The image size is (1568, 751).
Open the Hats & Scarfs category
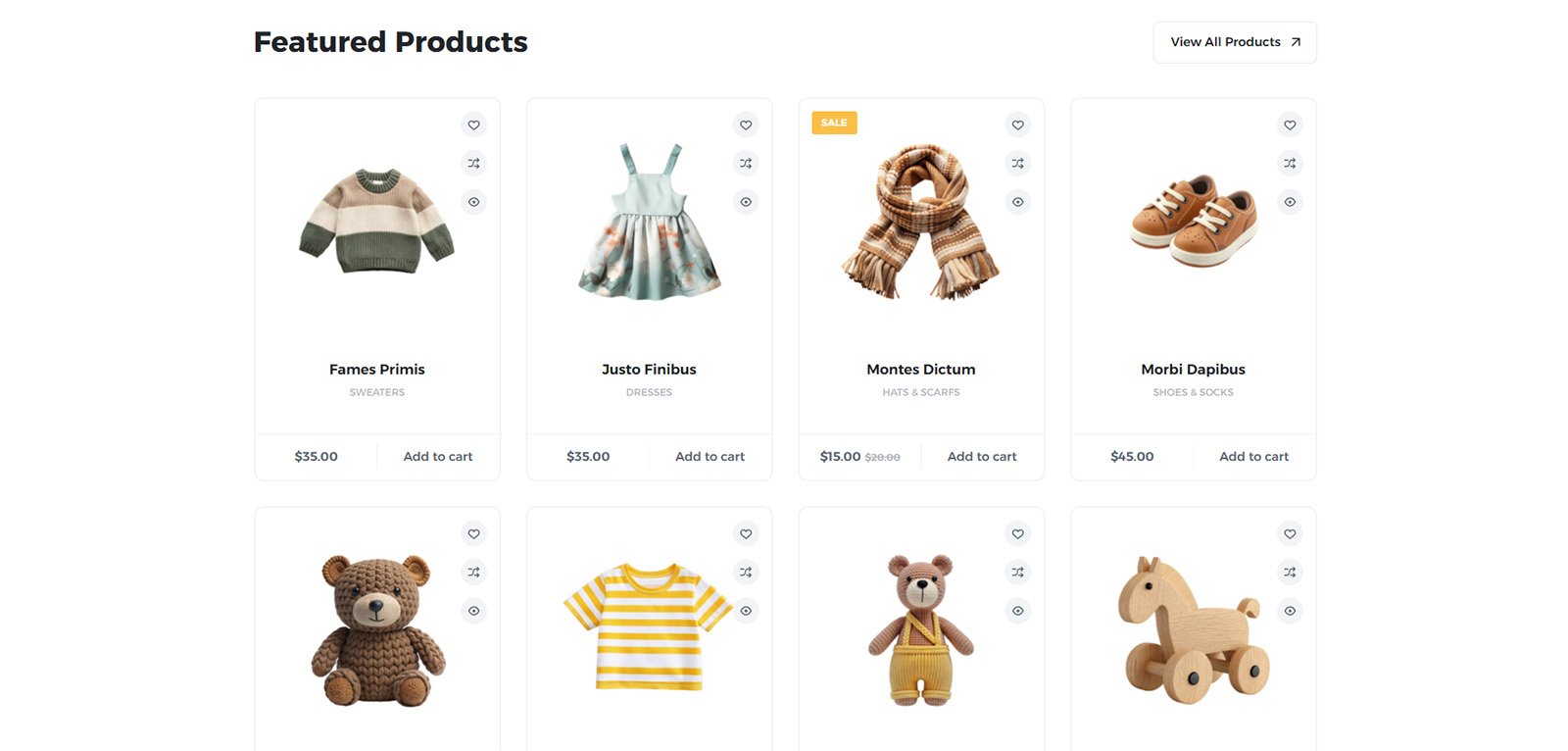pos(920,392)
